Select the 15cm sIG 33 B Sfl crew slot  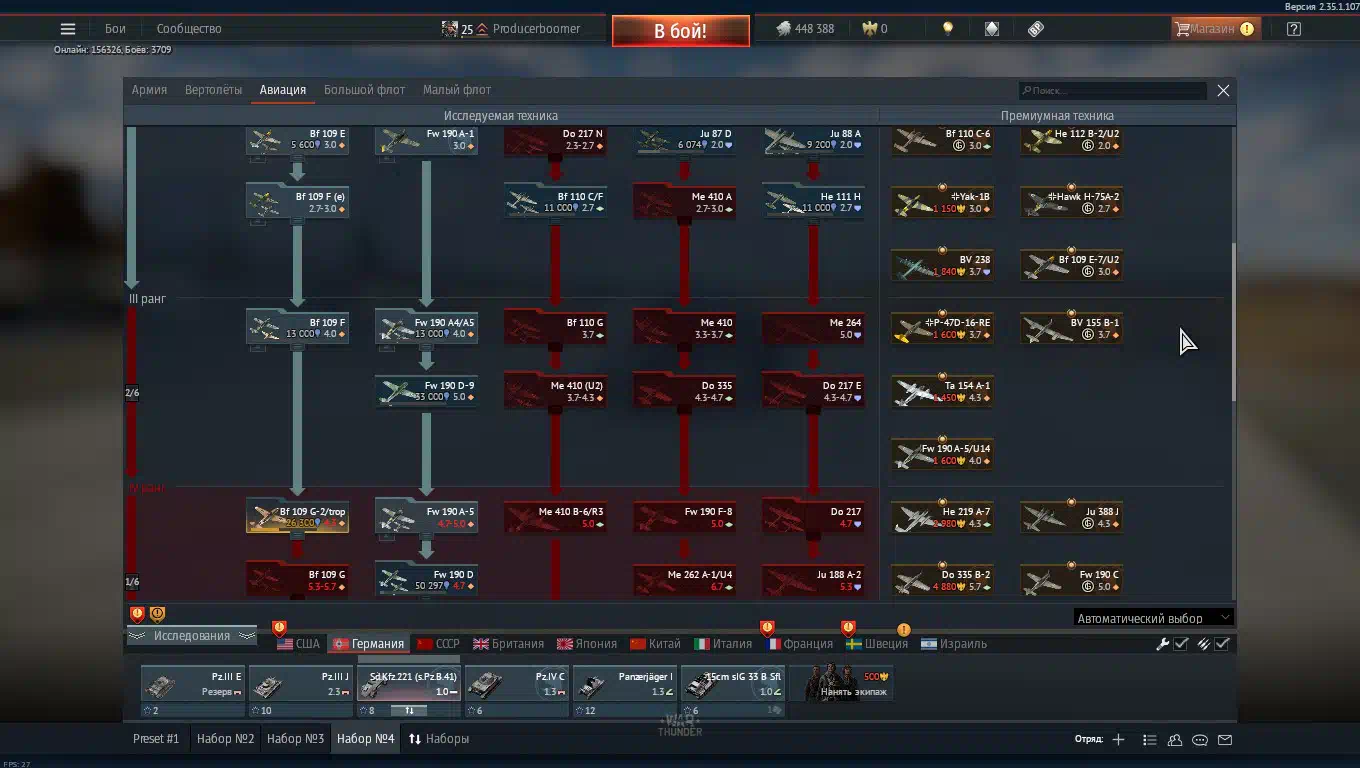pos(733,692)
